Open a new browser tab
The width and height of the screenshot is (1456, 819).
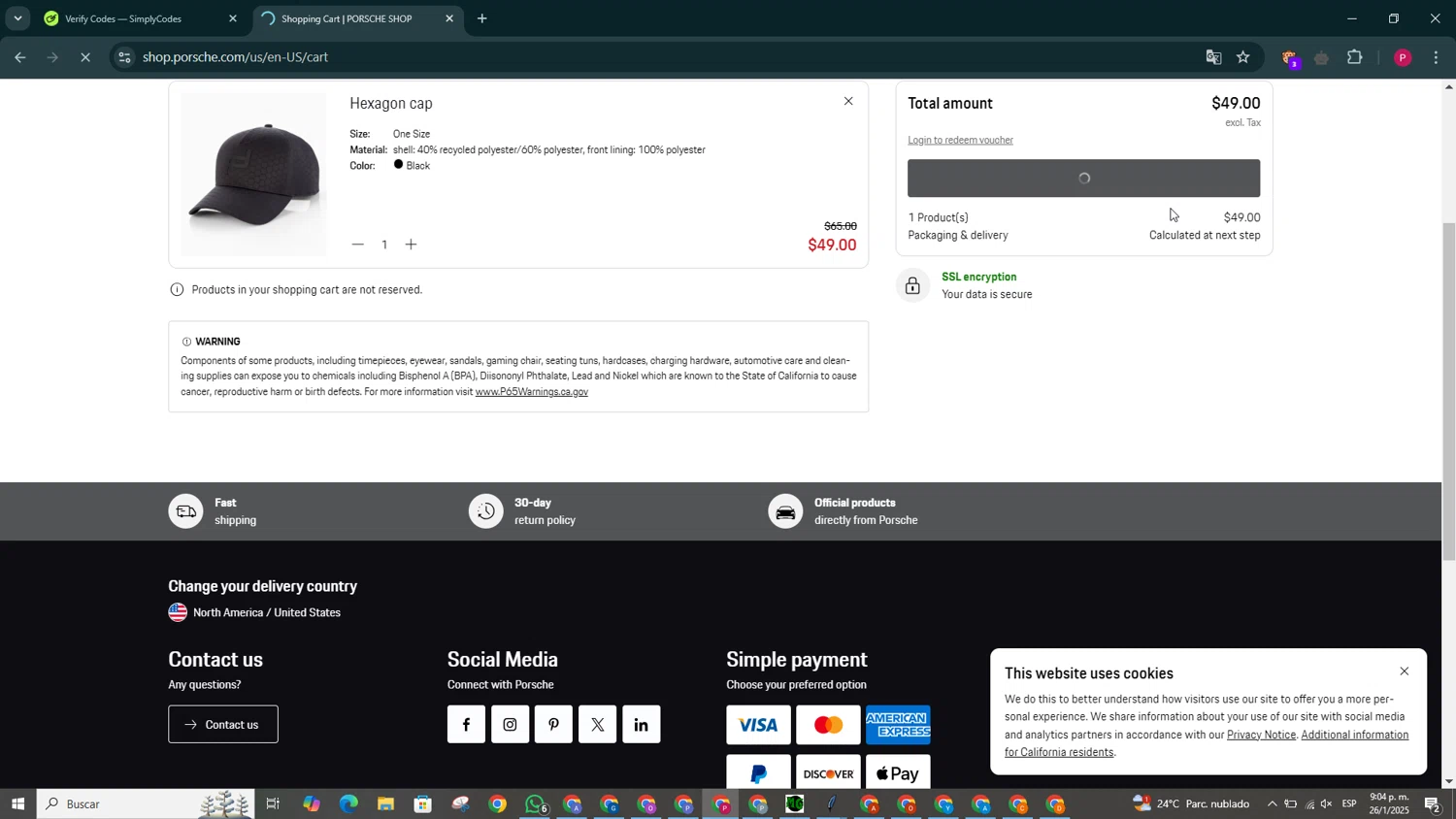coord(482,18)
